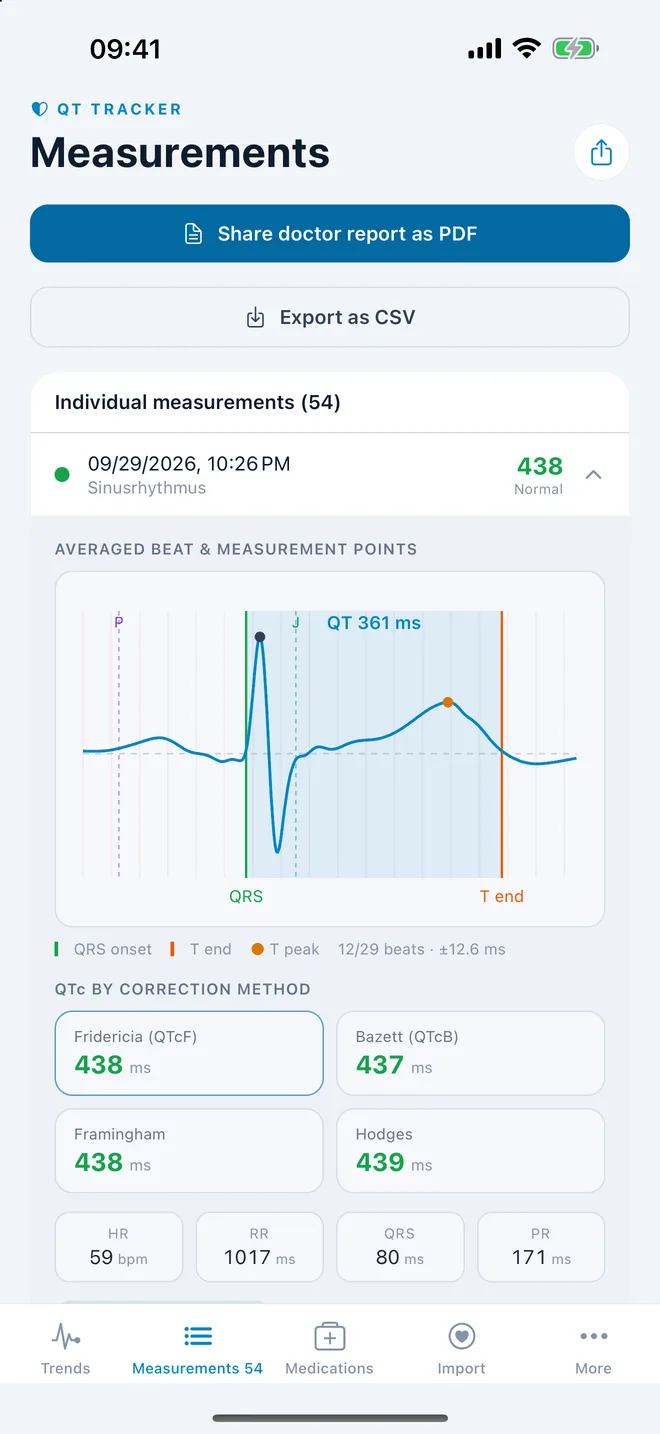Click the green status dot of measurement
This screenshot has width=660, height=1434.
[x=62, y=475]
